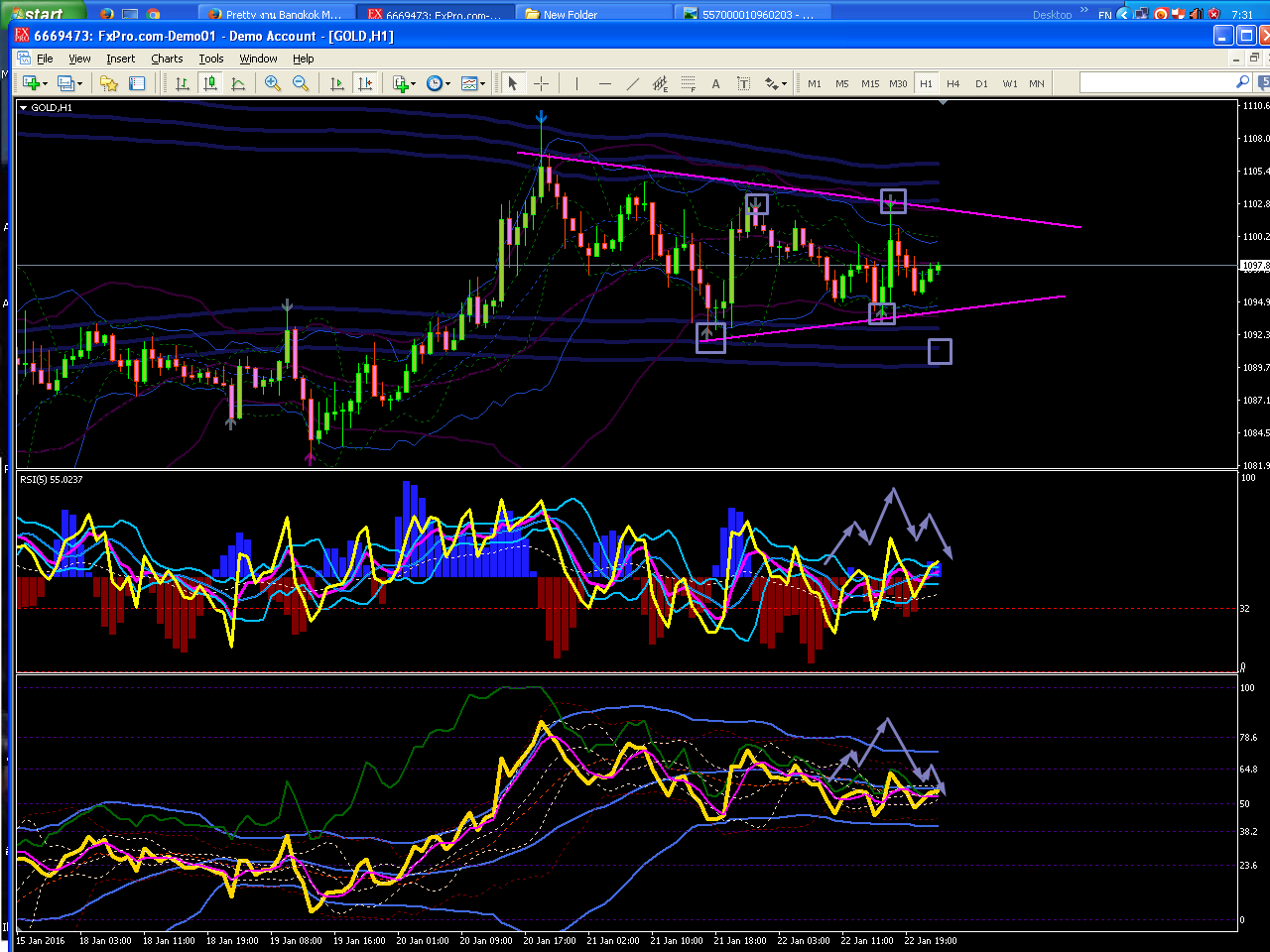
Task: Switch chart to D1 timeframe
Action: pyautogui.click(x=981, y=83)
